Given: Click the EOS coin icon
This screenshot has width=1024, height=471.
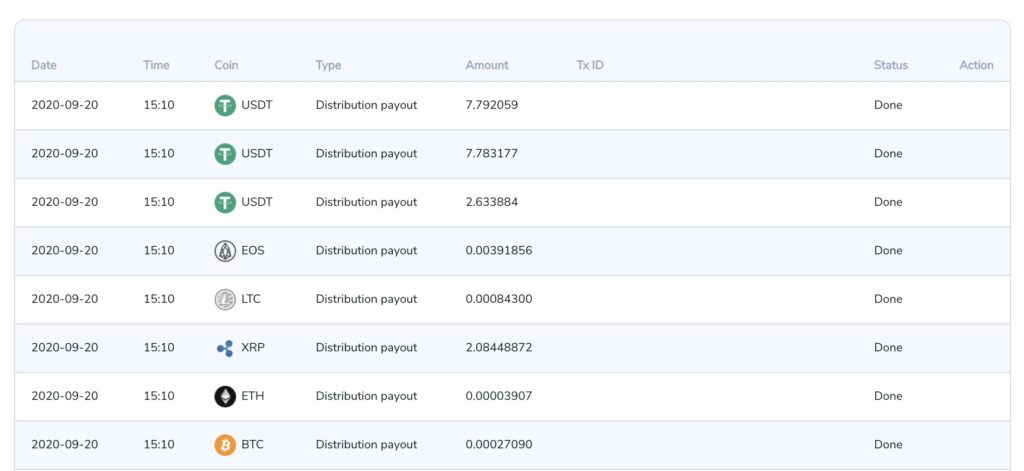Looking at the screenshot, I should click(x=225, y=251).
